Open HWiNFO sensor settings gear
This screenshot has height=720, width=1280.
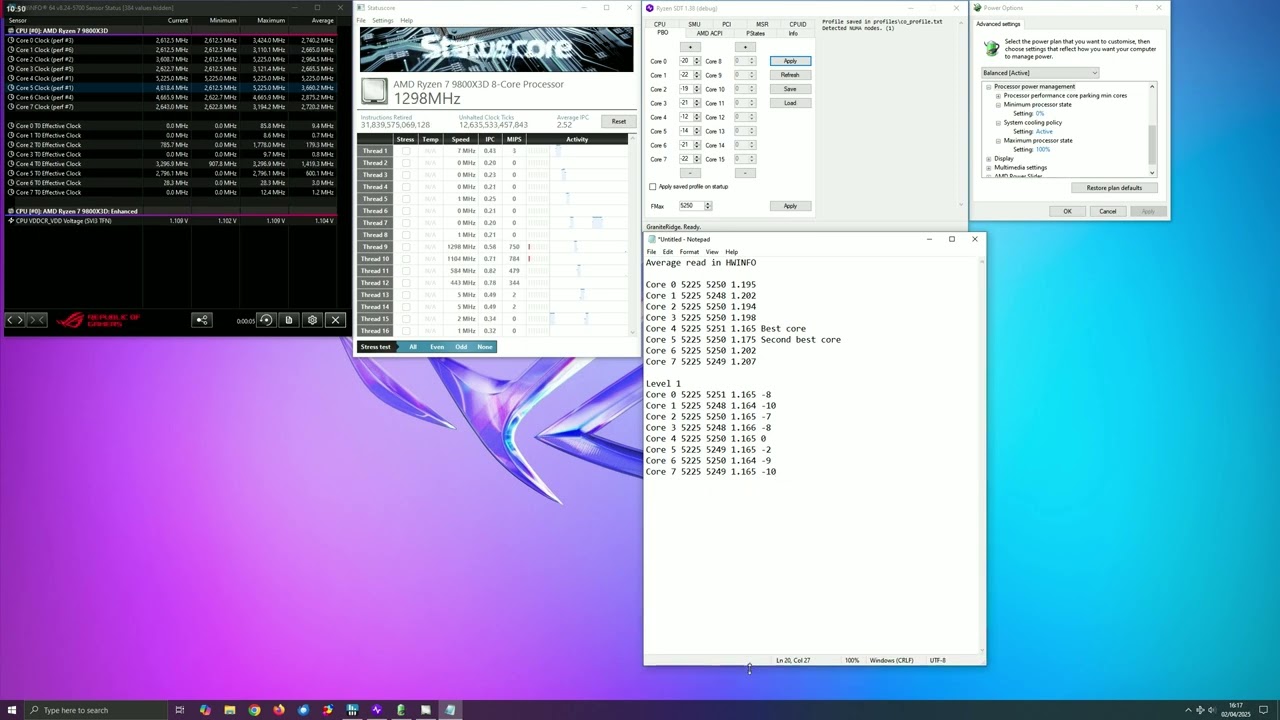[312, 320]
